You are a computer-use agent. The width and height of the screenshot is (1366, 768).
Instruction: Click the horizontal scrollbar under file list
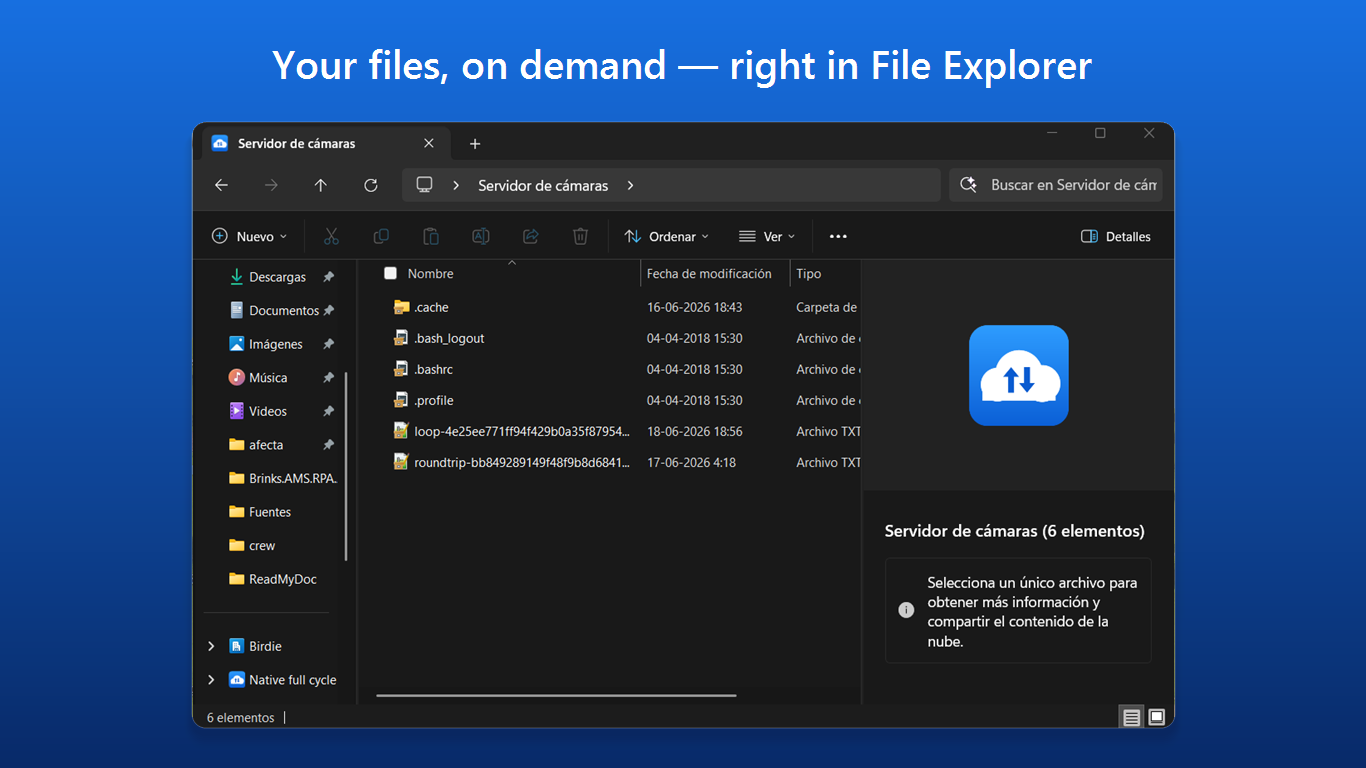pyautogui.click(x=556, y=695)
